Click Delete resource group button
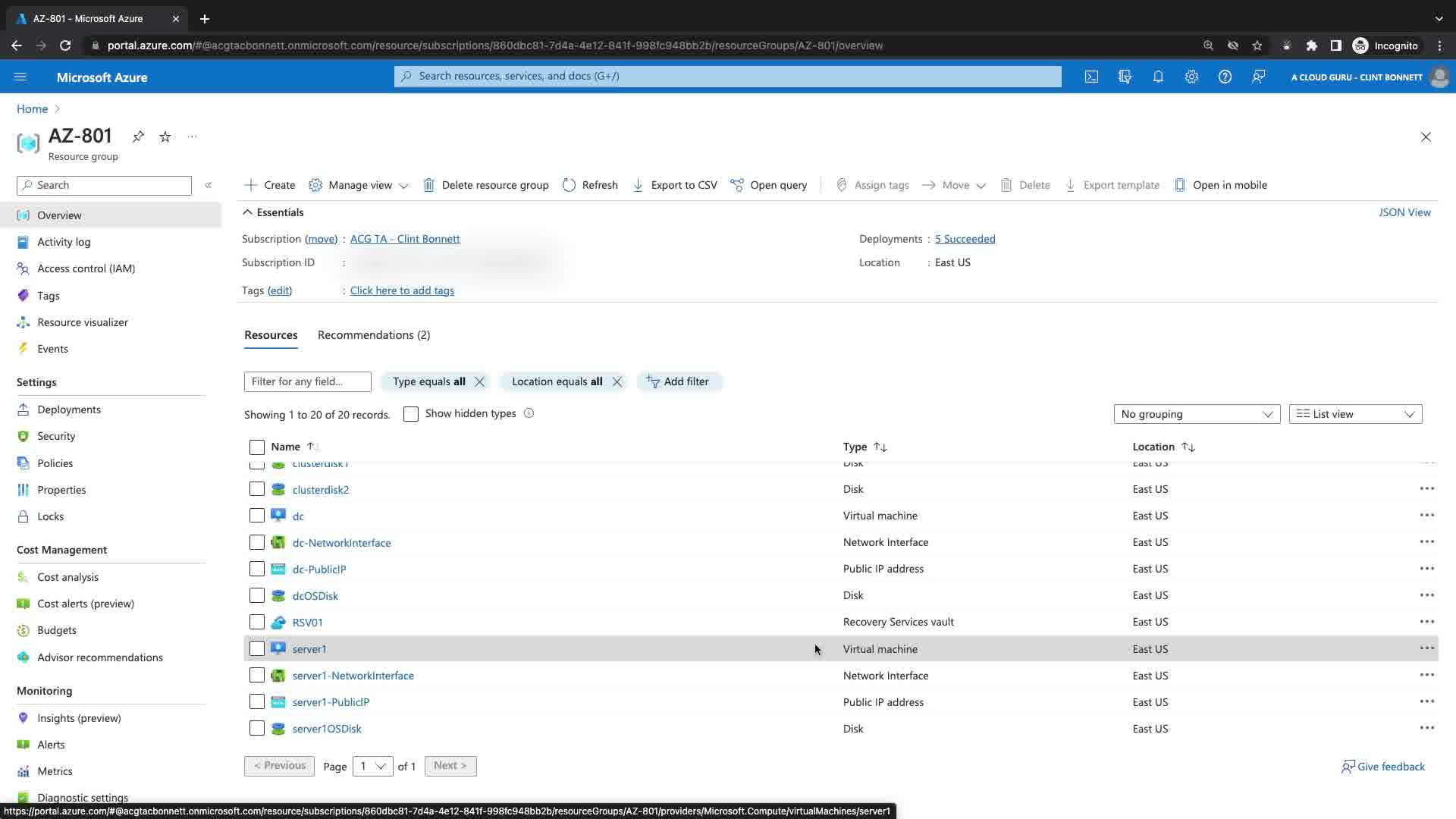1456x819 pixels. 485,185
